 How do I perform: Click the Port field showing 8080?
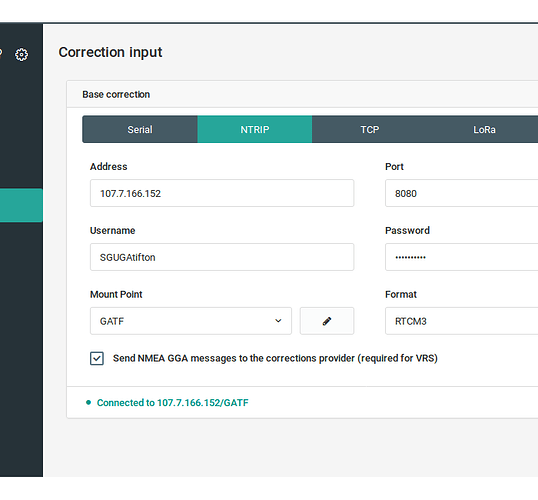tap(461, 193)
